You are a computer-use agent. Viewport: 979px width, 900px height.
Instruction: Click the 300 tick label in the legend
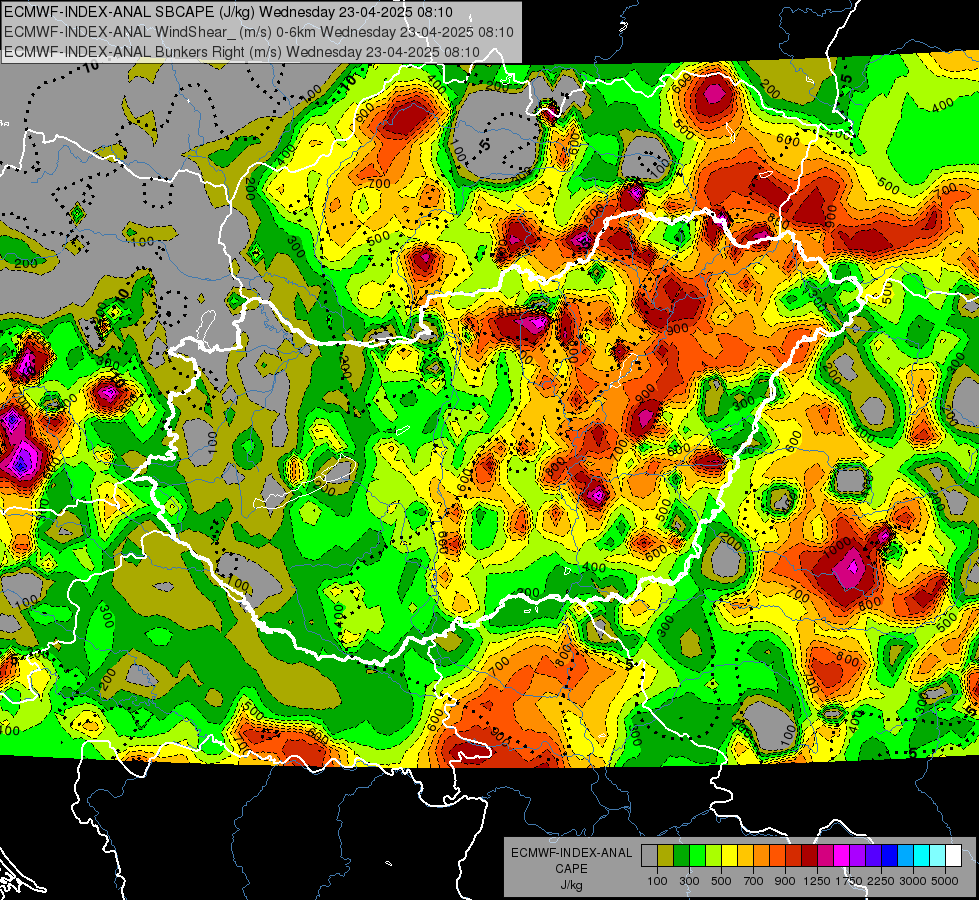[x=689, y=881]
